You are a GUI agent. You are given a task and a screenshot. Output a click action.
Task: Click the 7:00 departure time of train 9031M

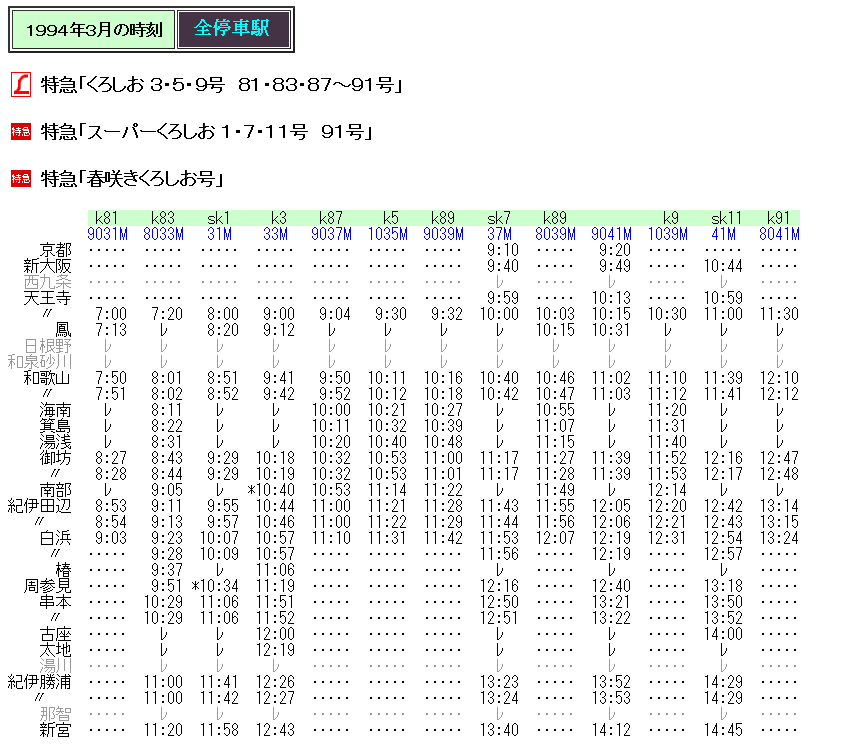(x=111, y=314)
